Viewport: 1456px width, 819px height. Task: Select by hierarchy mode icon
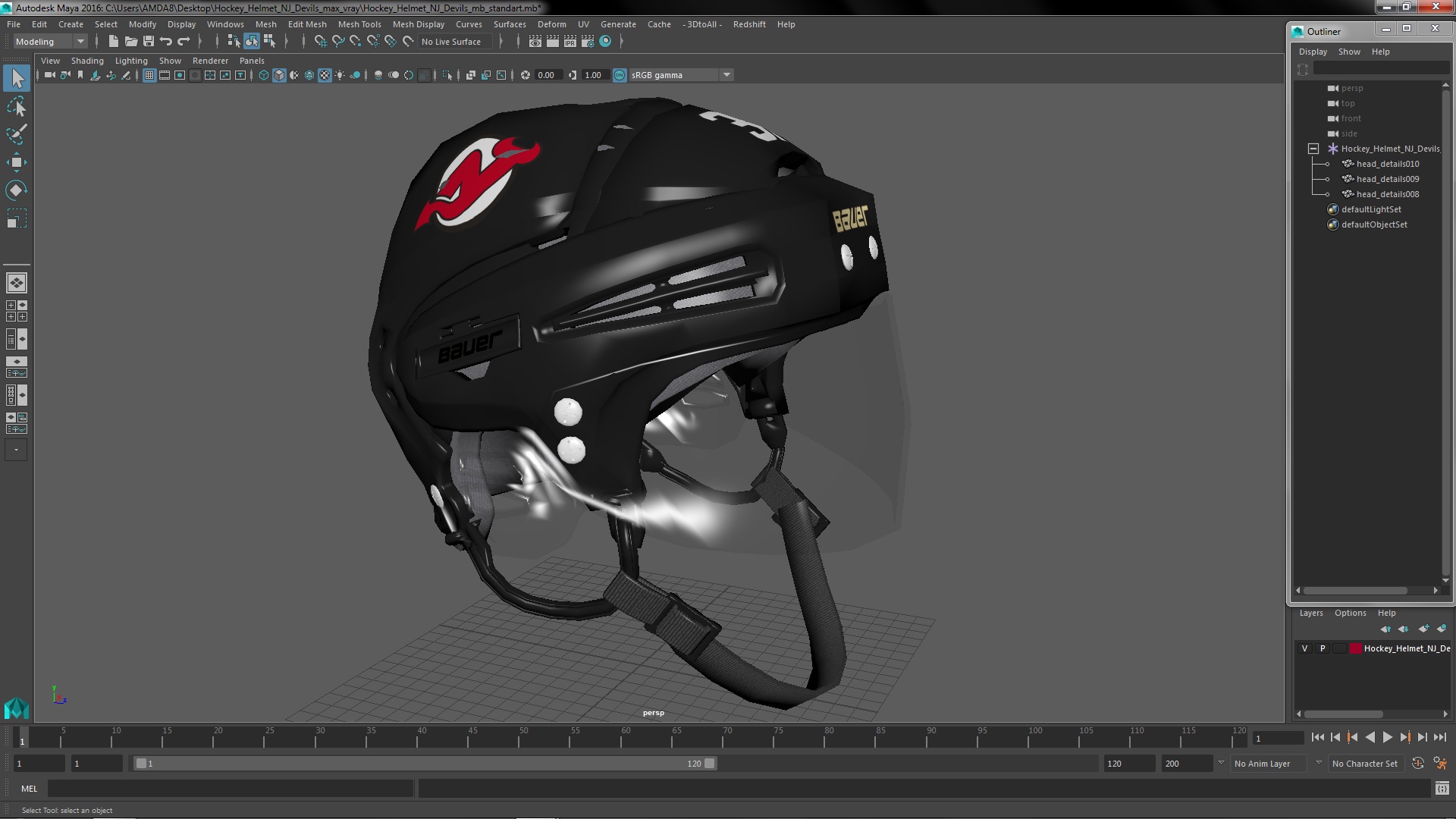(234, 42)
